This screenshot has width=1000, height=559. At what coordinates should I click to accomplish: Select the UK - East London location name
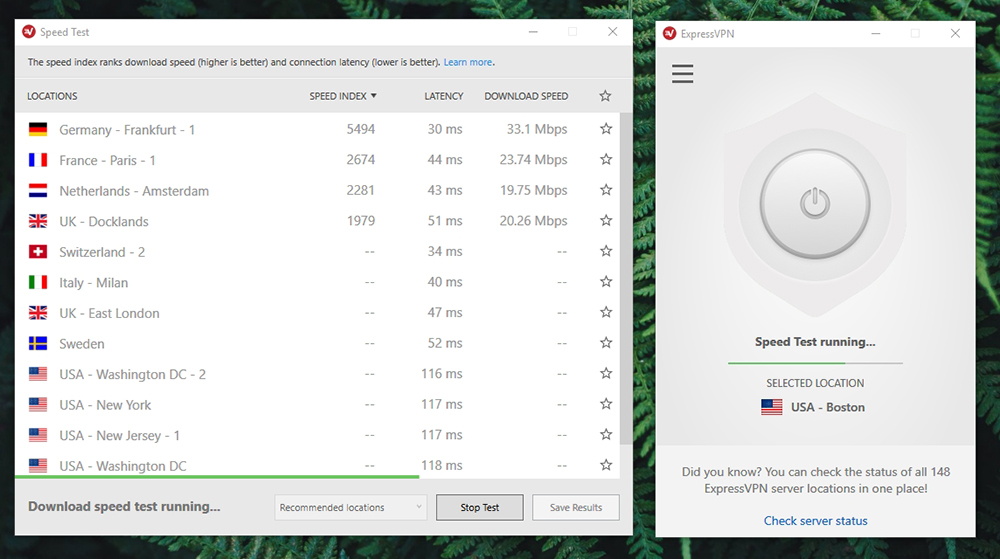pos(109,314)
